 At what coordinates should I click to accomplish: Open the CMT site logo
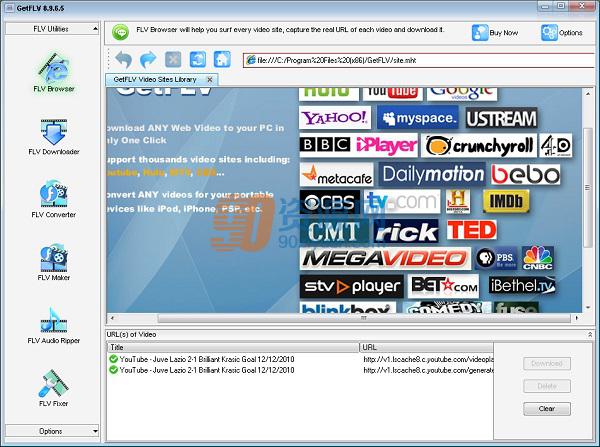pos(334,231)
